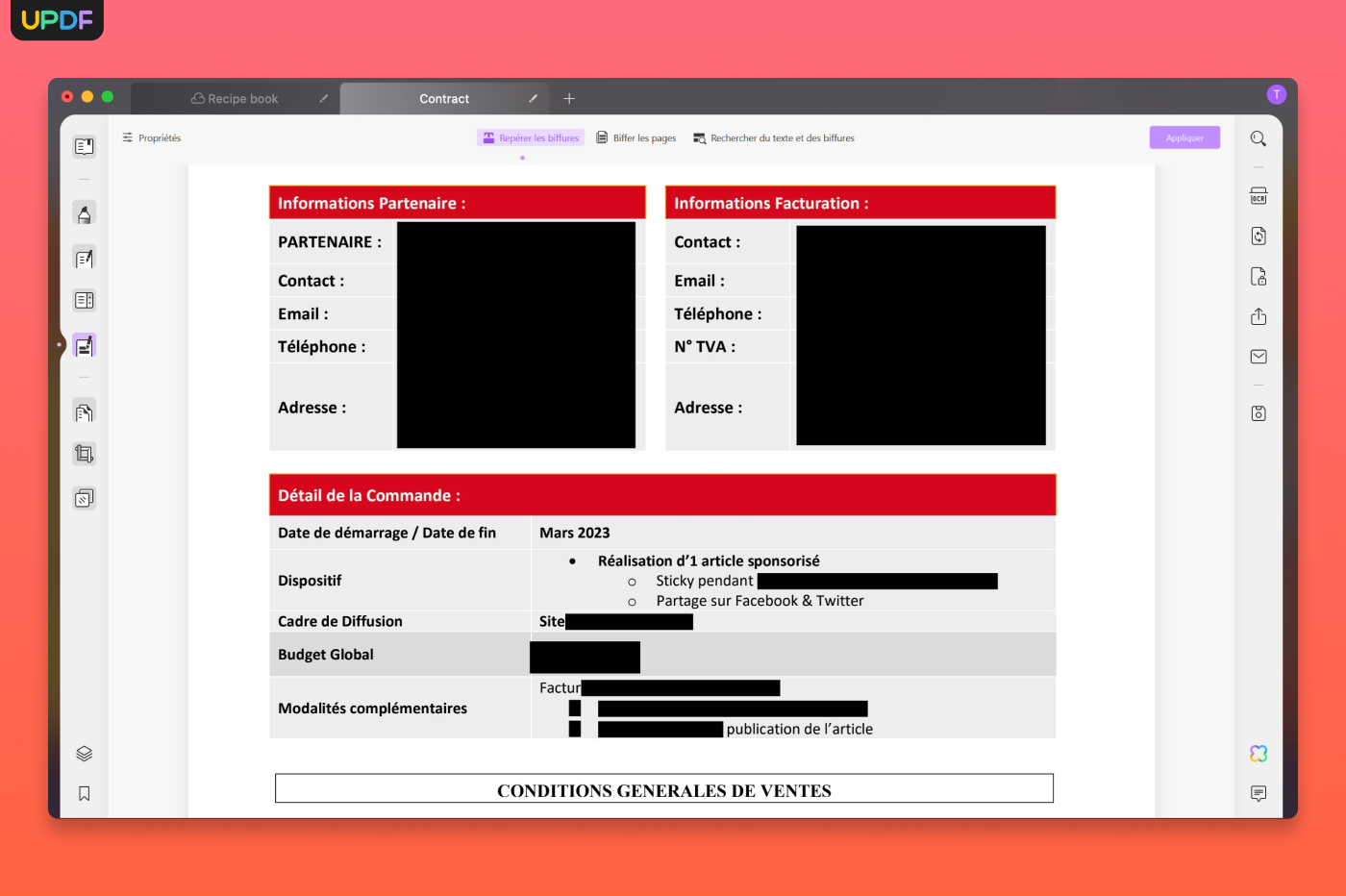Viewport: 1346px width, 896px height.
Task: Click the OCR text recognition icon
Action: click(1259, 196)
